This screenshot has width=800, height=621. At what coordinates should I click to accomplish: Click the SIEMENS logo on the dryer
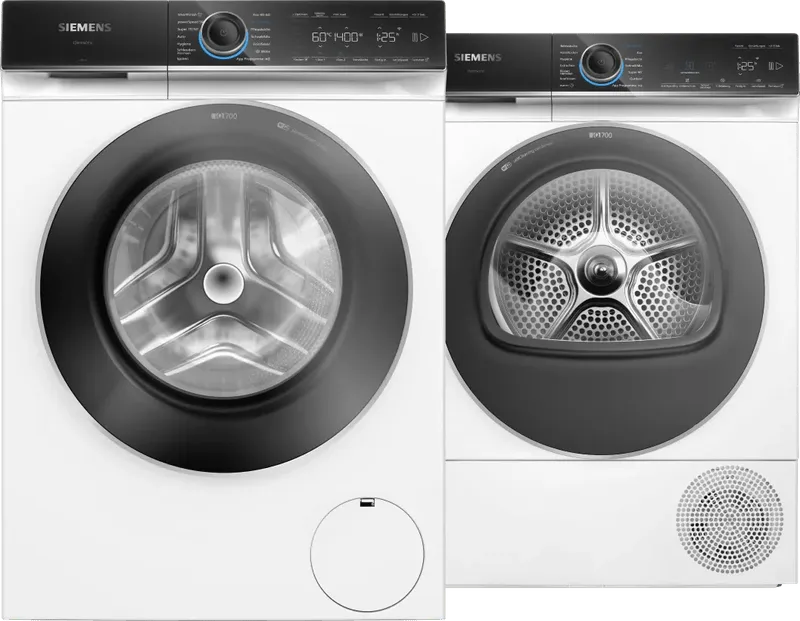(478, 58)
